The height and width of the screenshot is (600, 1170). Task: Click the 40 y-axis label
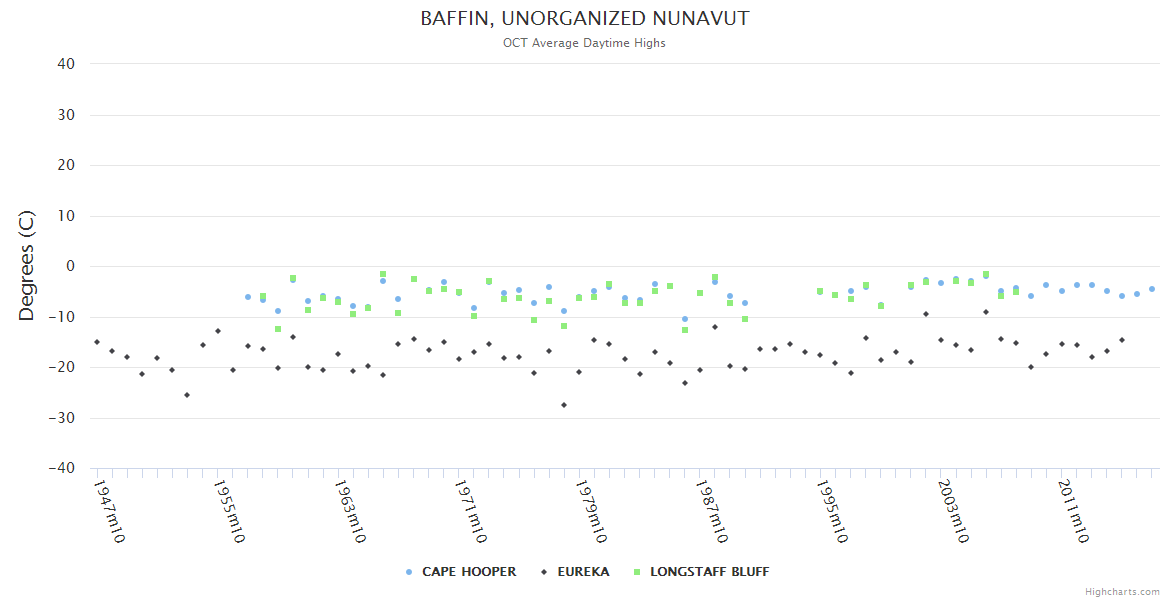pos(66,64)
